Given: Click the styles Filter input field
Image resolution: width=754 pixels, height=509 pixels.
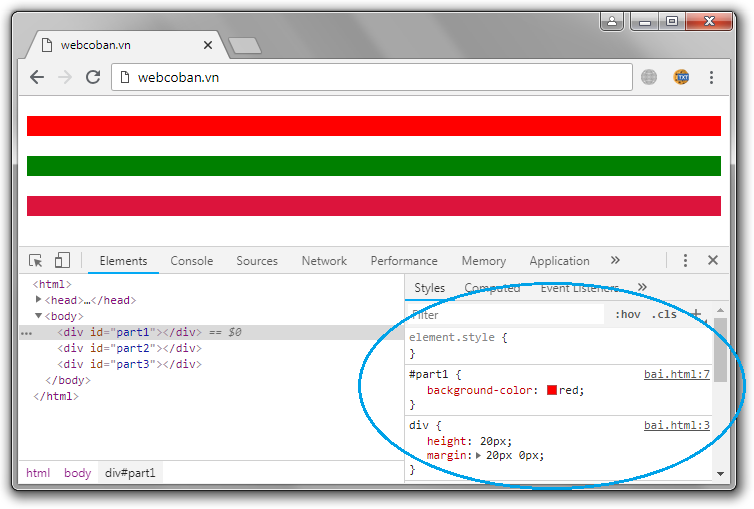Looking at the screenshot, I should pyautogui.click(x=506, y=314).
